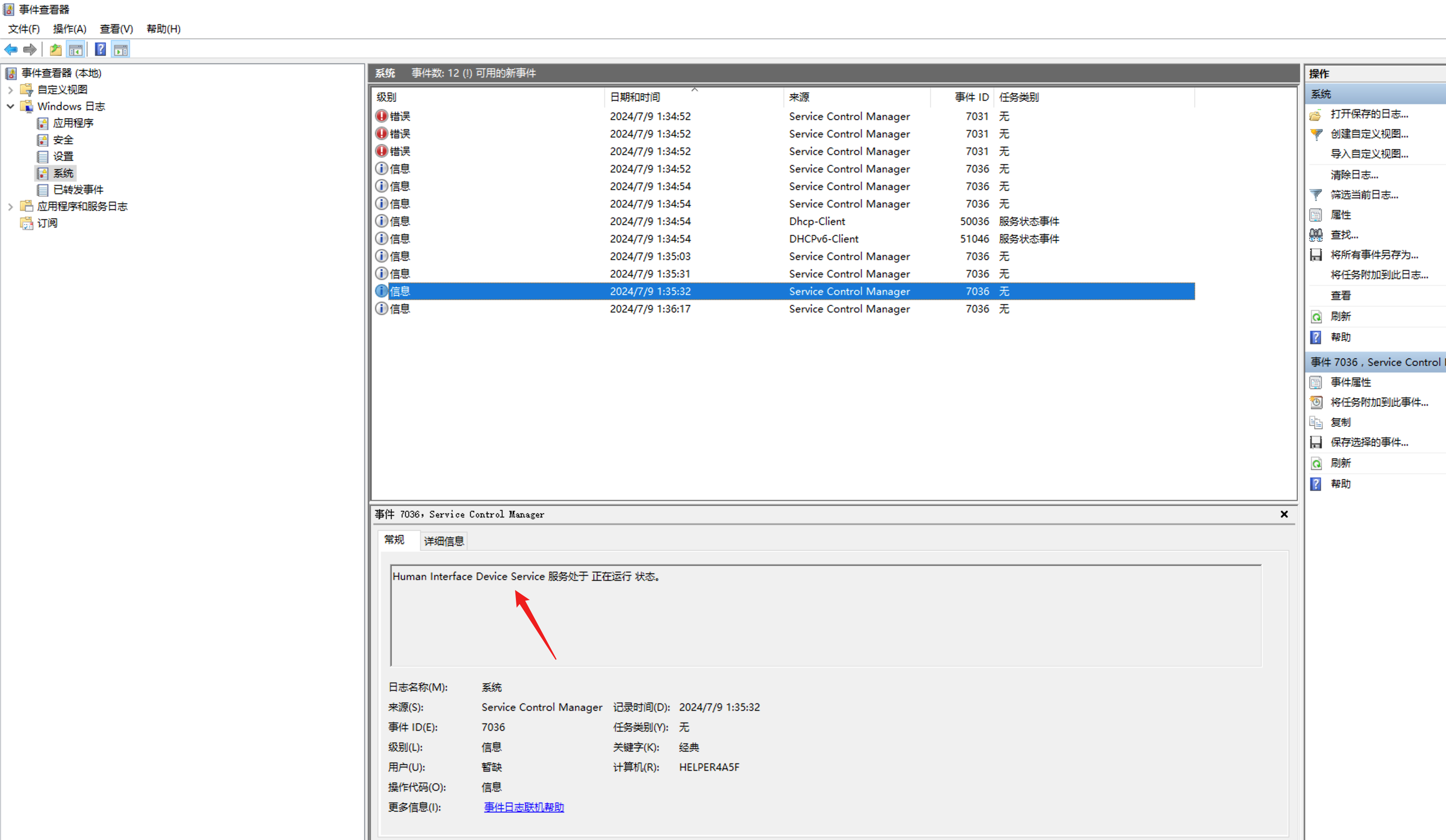Screen dimensions: 1446x840
Task: Click the Back arrow toolbar icon
Action: 10,50
